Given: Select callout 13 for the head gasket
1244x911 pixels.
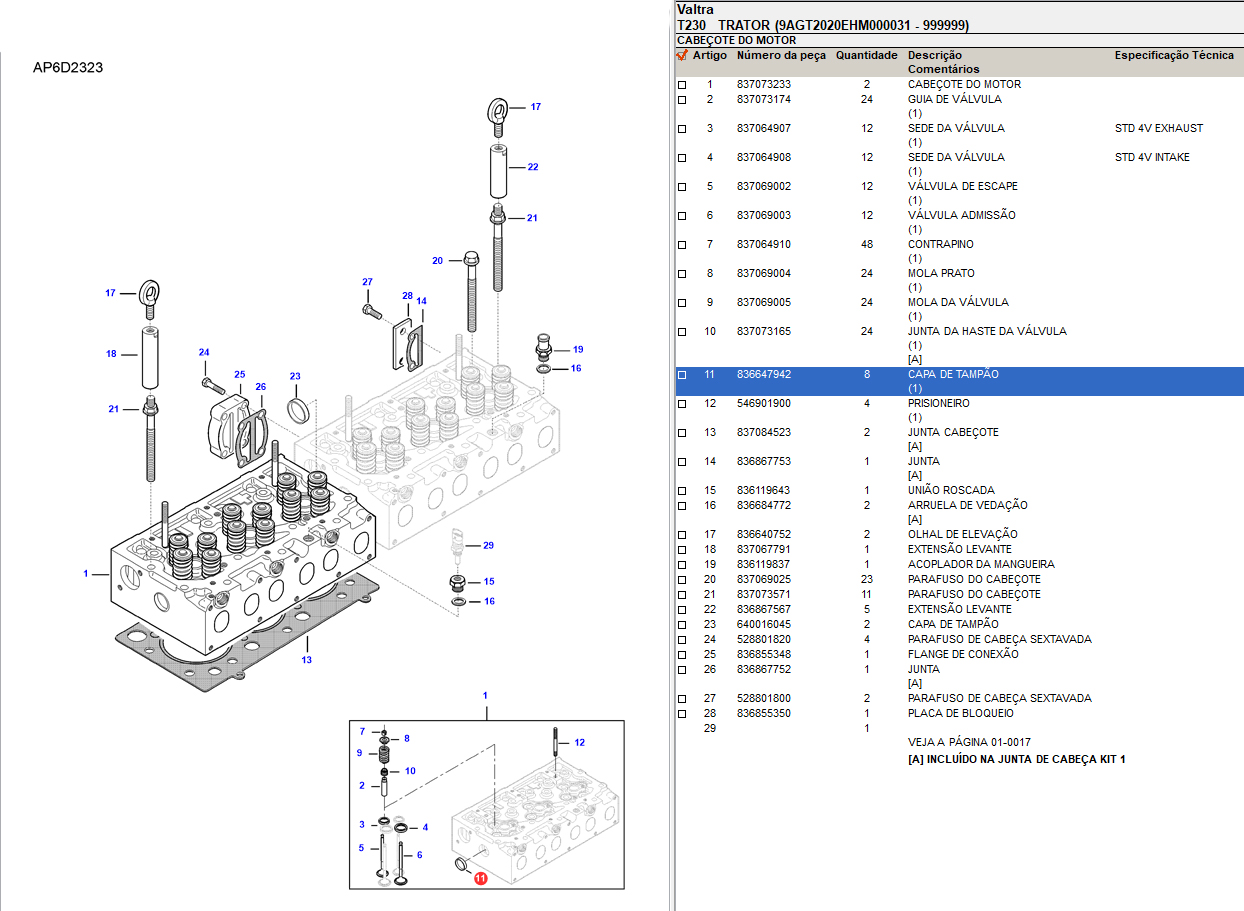Looking at the screenshot, I should tap(307, 660).
